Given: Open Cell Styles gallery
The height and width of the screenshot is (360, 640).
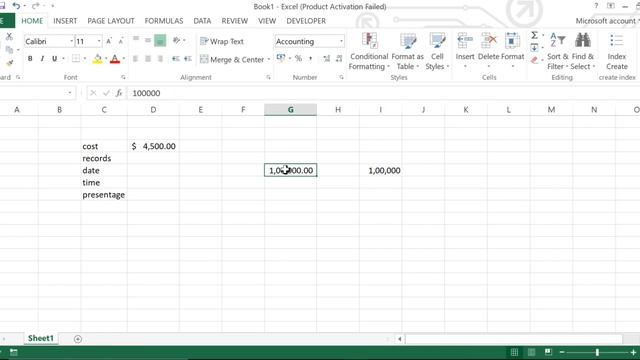Looking at the screenshot, I should (437, 51).
